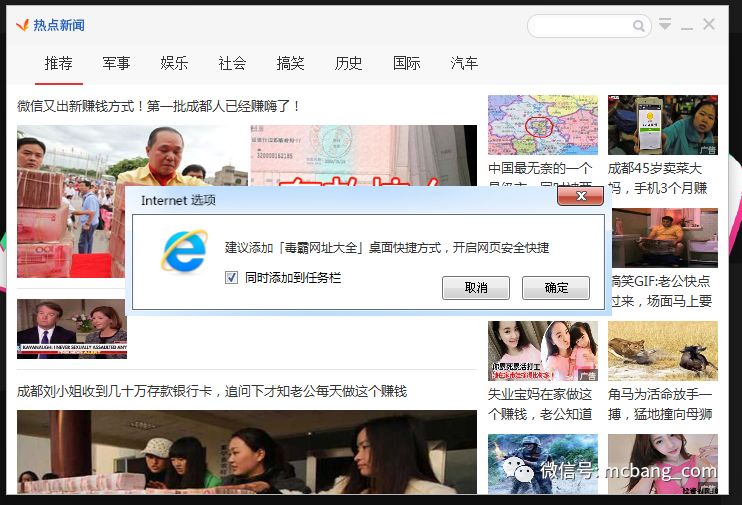
Task: Open the dropdown menu arrow beside search
Action: [x=665, y=24]
